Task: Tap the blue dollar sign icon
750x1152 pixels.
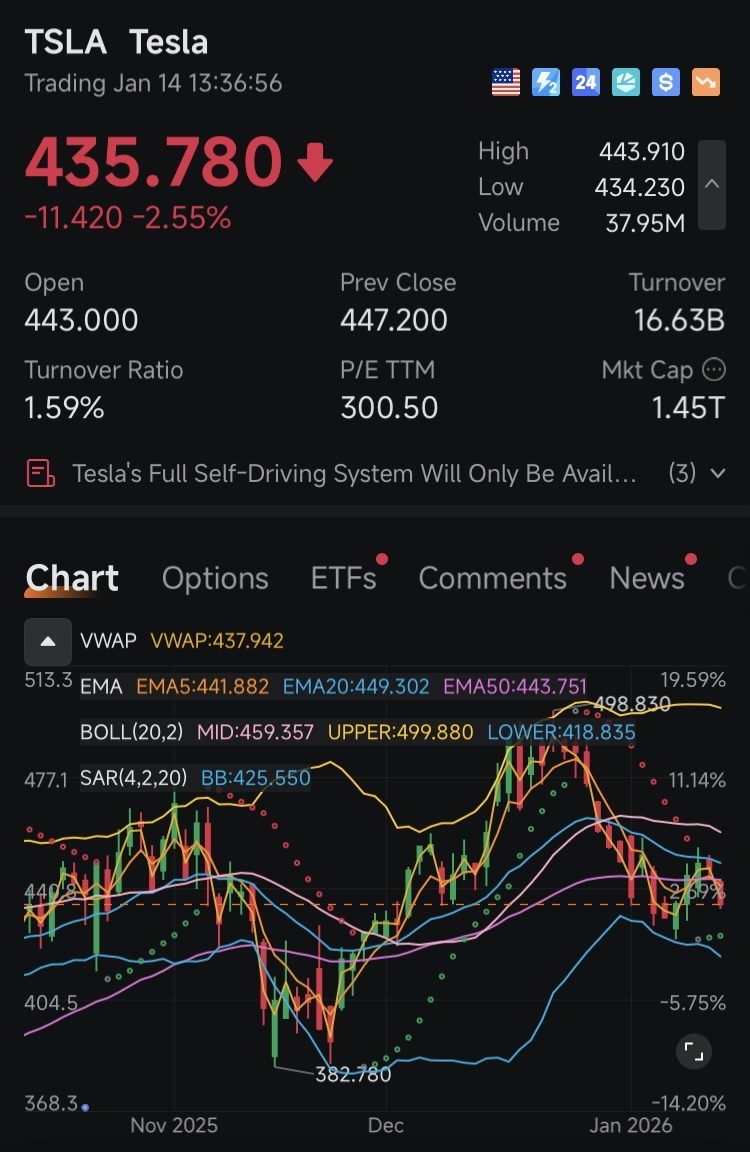Action: pyautogui.click(x=666, y=82)
